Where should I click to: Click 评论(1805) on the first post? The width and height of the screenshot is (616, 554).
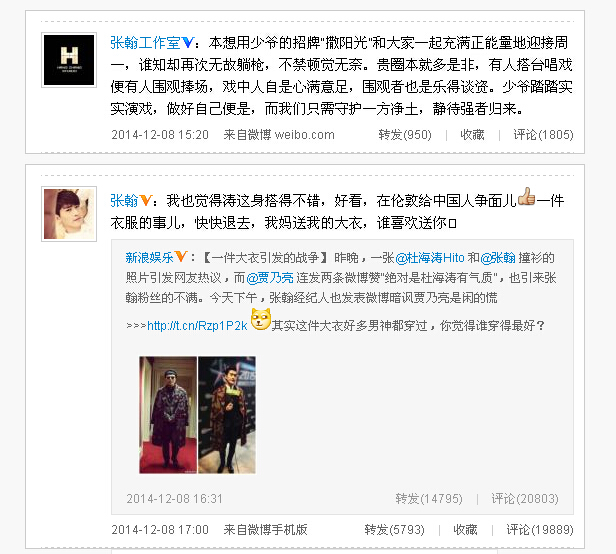(543, 135)
